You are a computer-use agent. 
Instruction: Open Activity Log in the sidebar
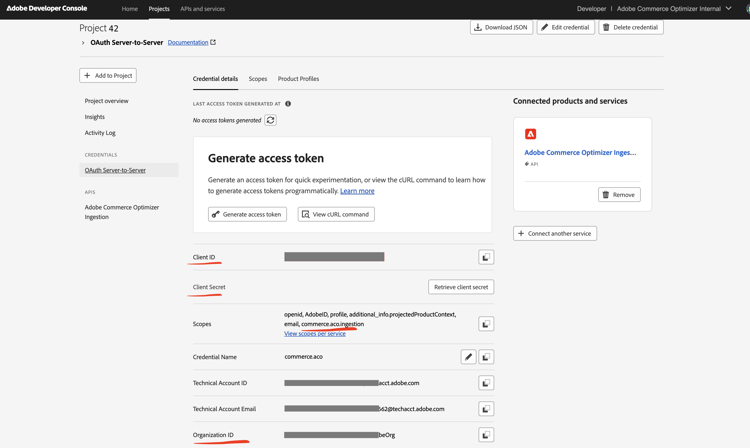click(x=100, y=133)
